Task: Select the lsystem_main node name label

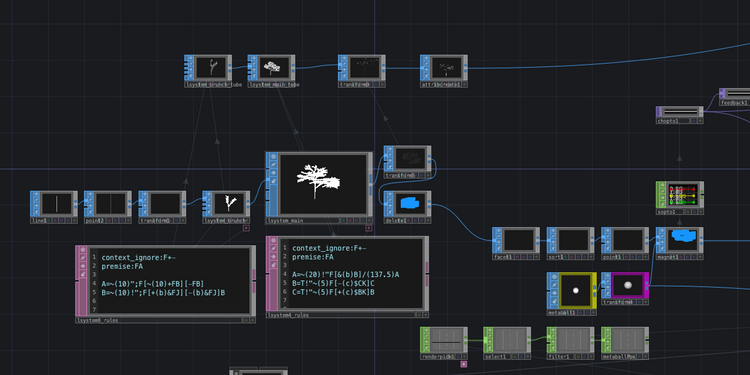Action: tap(285, 221)
